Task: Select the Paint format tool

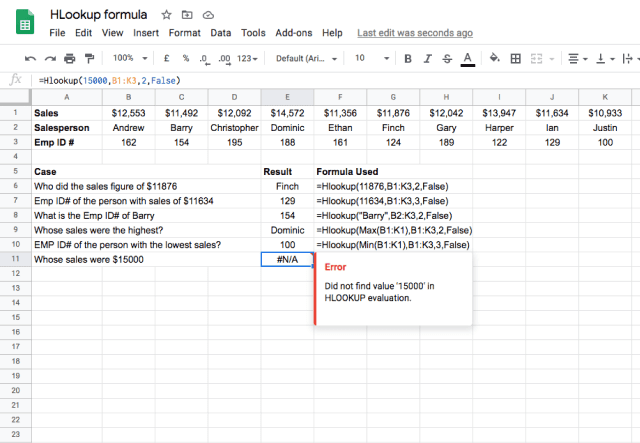Action: 90,58
